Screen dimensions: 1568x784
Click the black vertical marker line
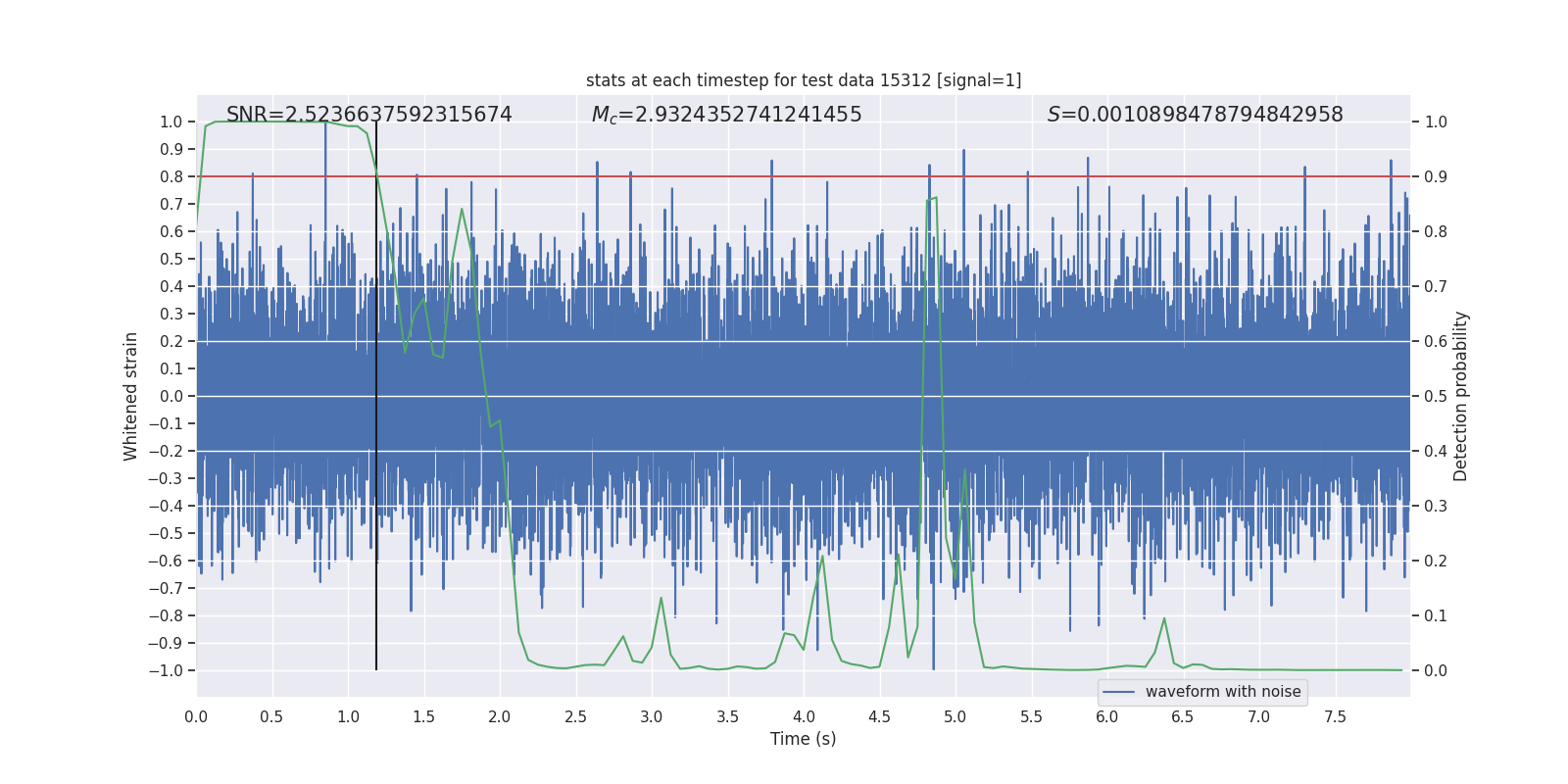point(376,396)
